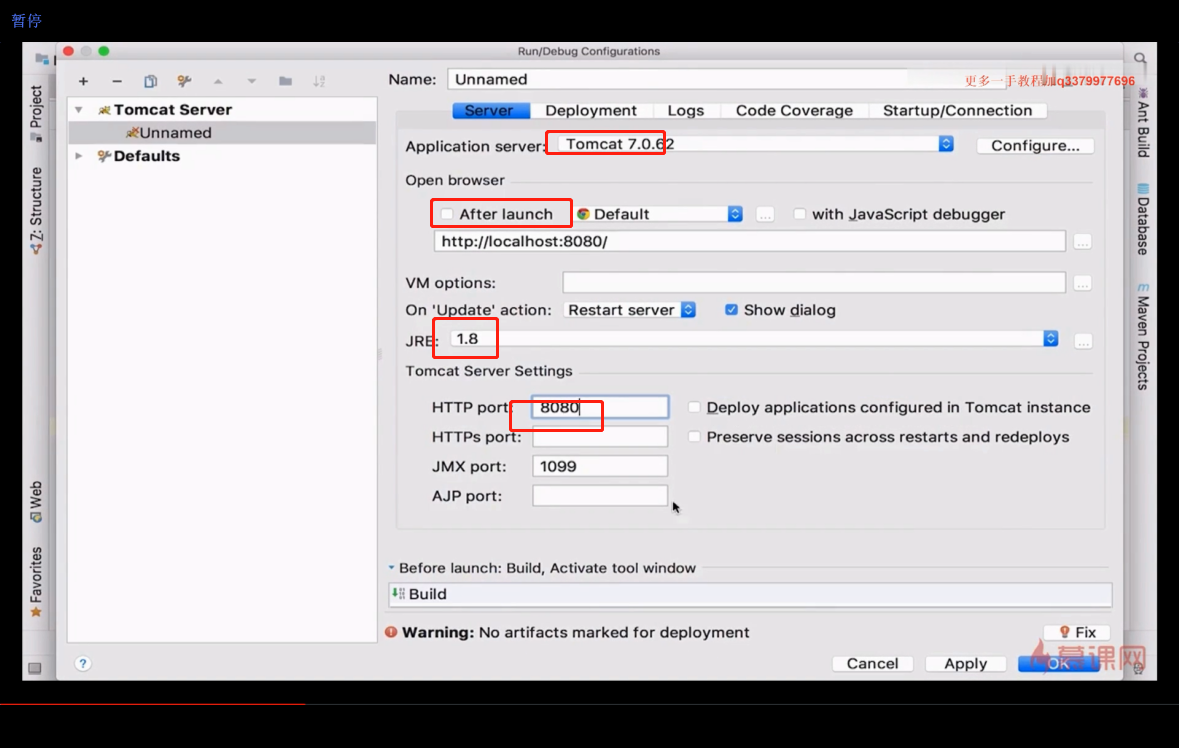Switch to Startup/Connection tab
This screenshot has width=1179, height=748.
click(957, 111)
